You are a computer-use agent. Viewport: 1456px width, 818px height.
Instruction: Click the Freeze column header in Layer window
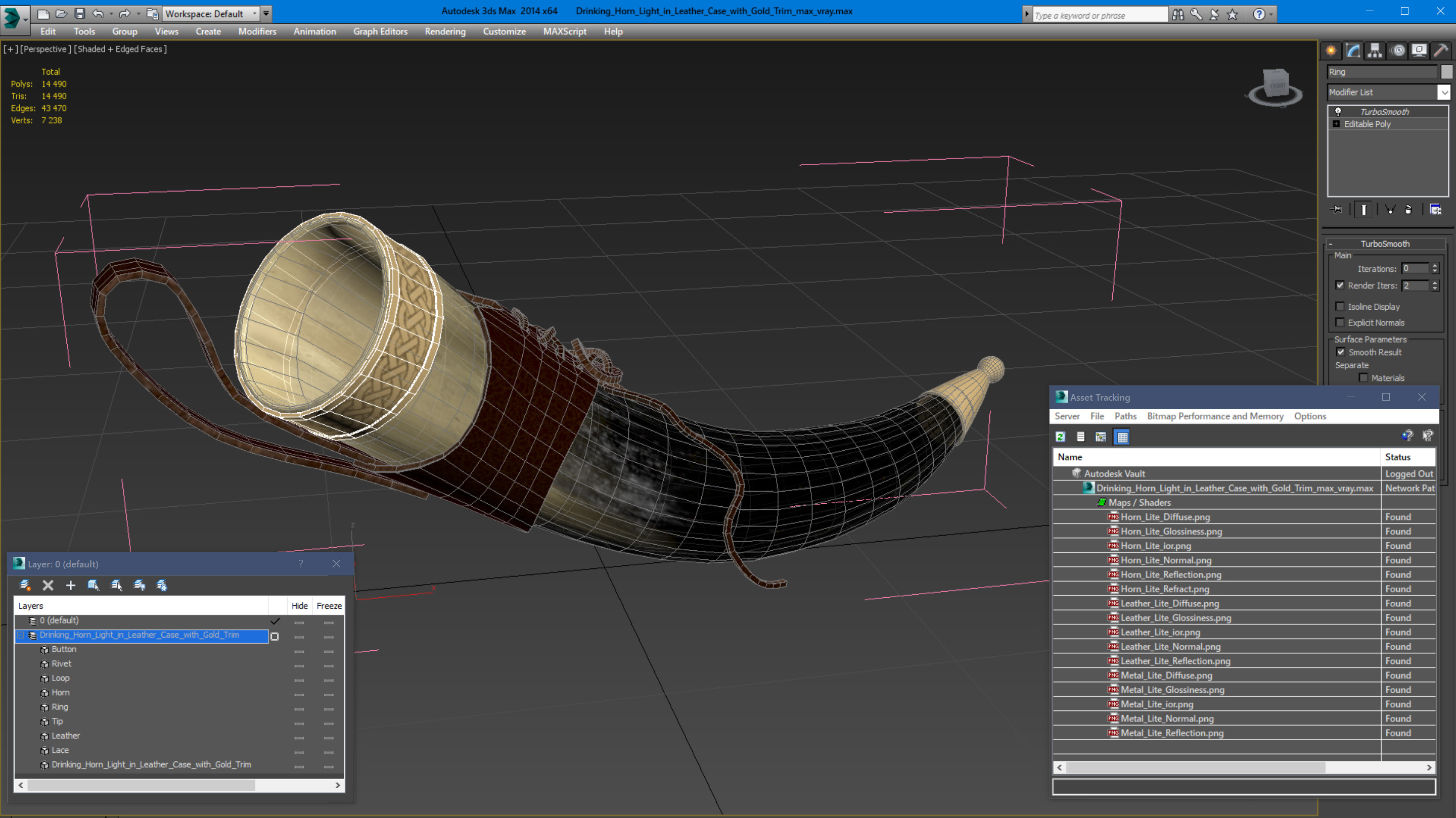[329, 606]
